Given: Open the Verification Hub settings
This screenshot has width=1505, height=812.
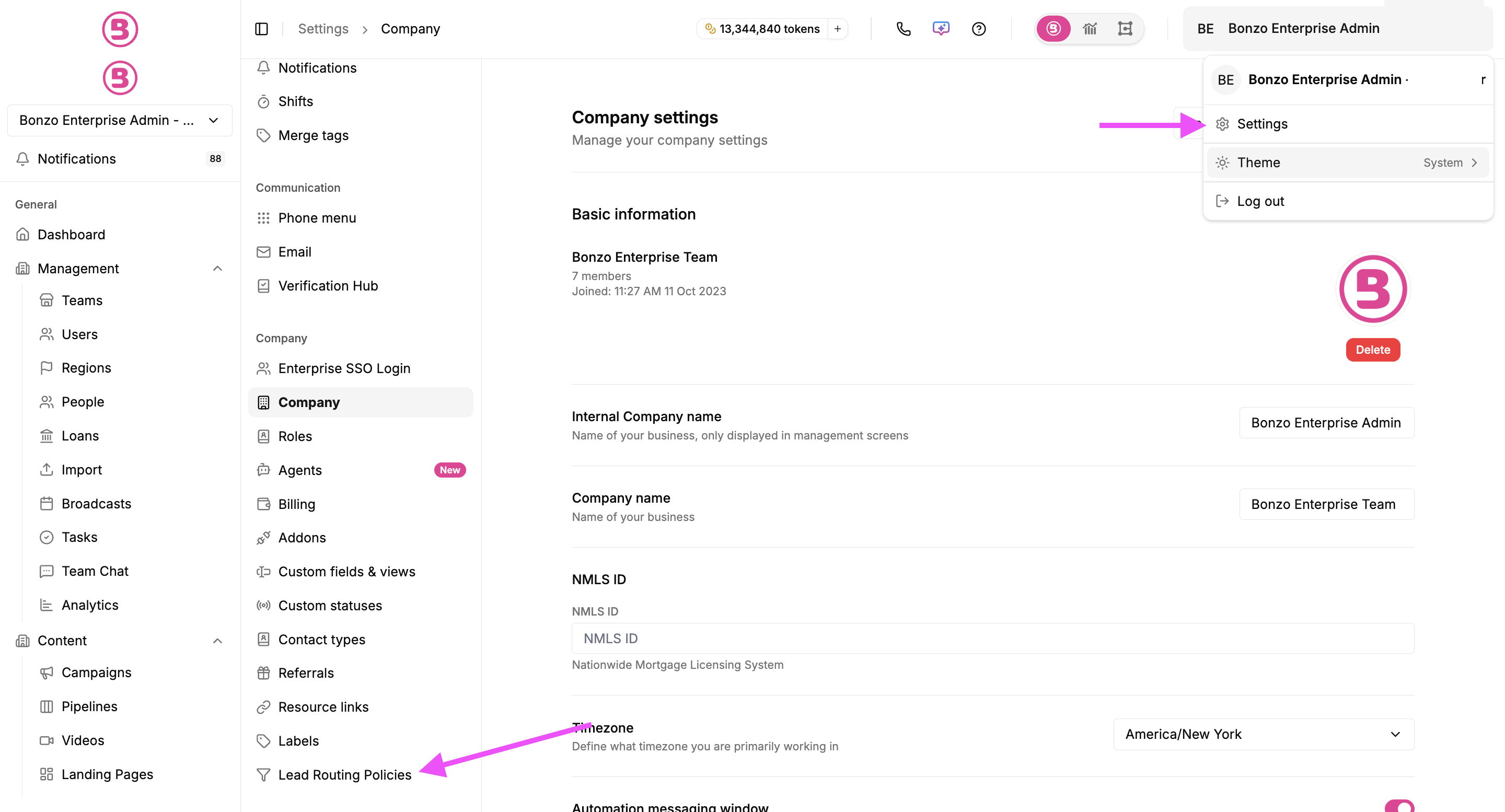Looking at the screenshot, I should (x=361, y=286).
